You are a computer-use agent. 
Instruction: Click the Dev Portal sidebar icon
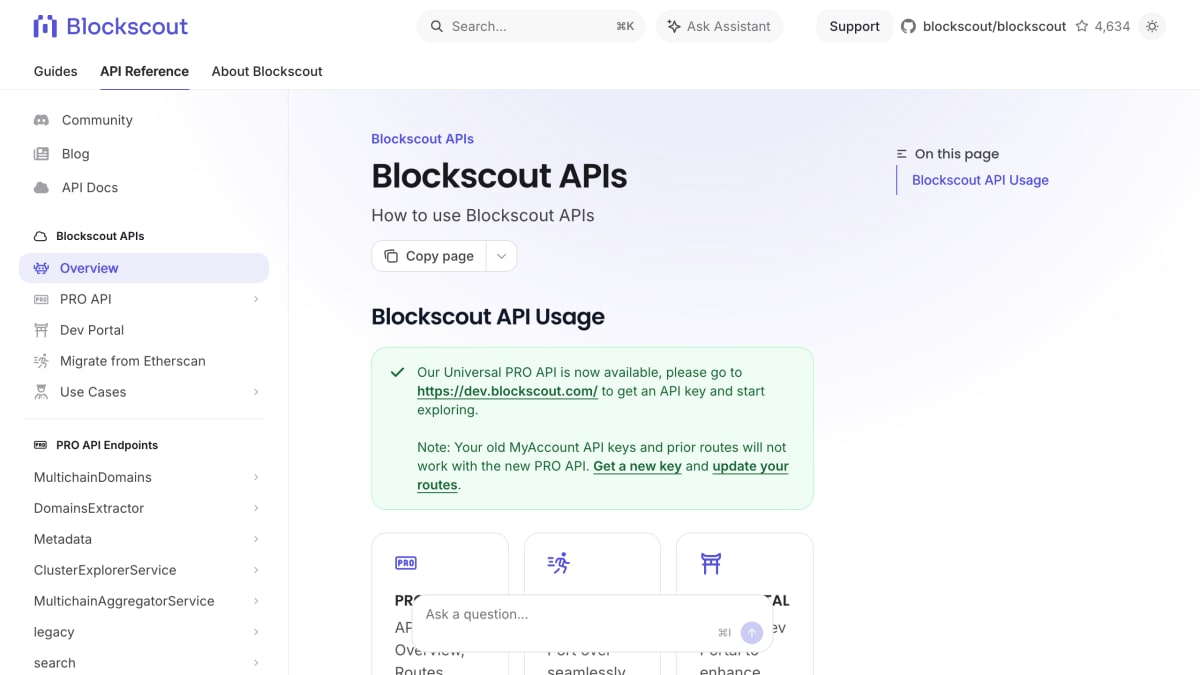coord(41,330)
